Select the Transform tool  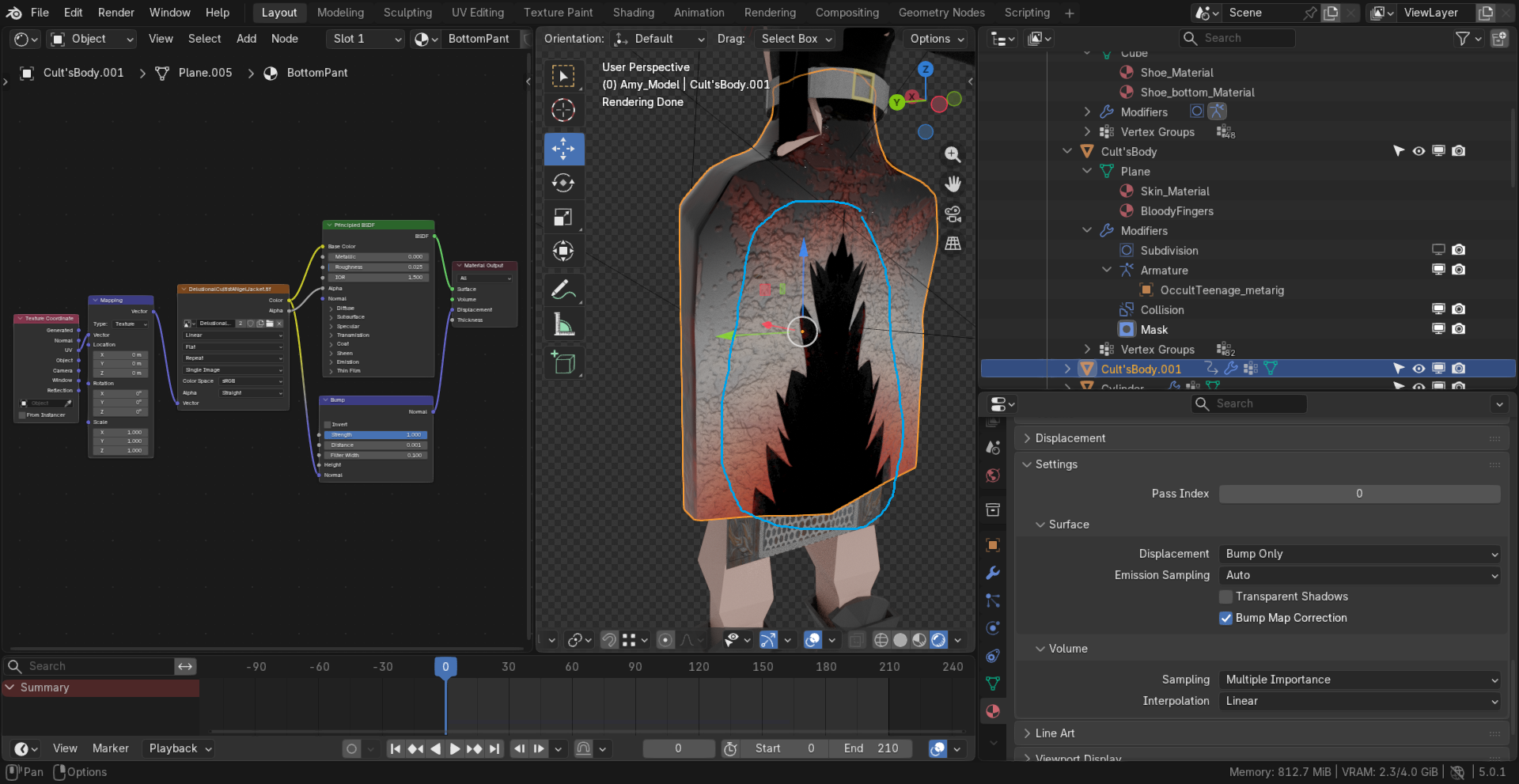coord(563,252)
